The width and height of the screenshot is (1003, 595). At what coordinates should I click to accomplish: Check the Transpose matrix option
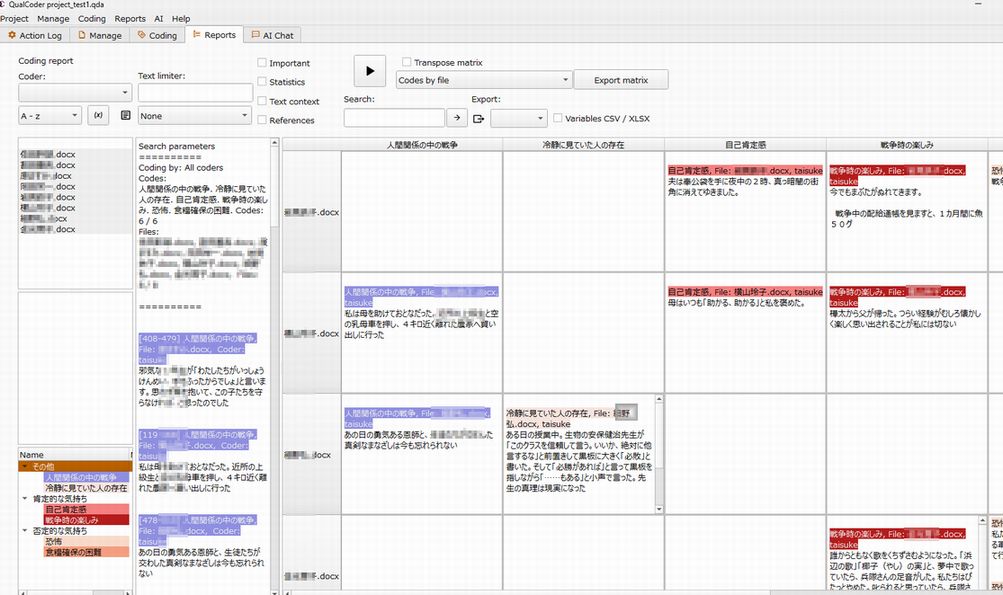coord(406,62)
